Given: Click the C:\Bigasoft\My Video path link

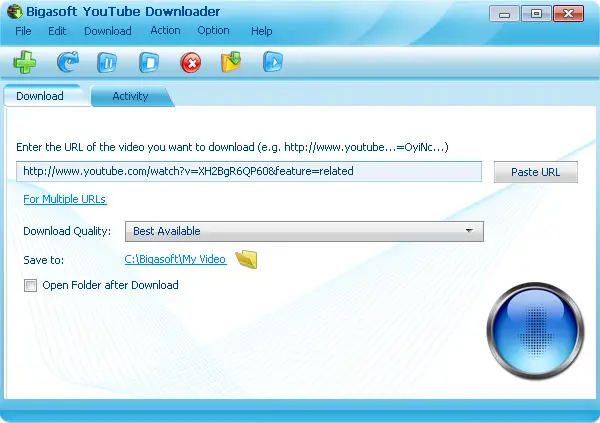Looking at the screenshot, I should (175, 259).
